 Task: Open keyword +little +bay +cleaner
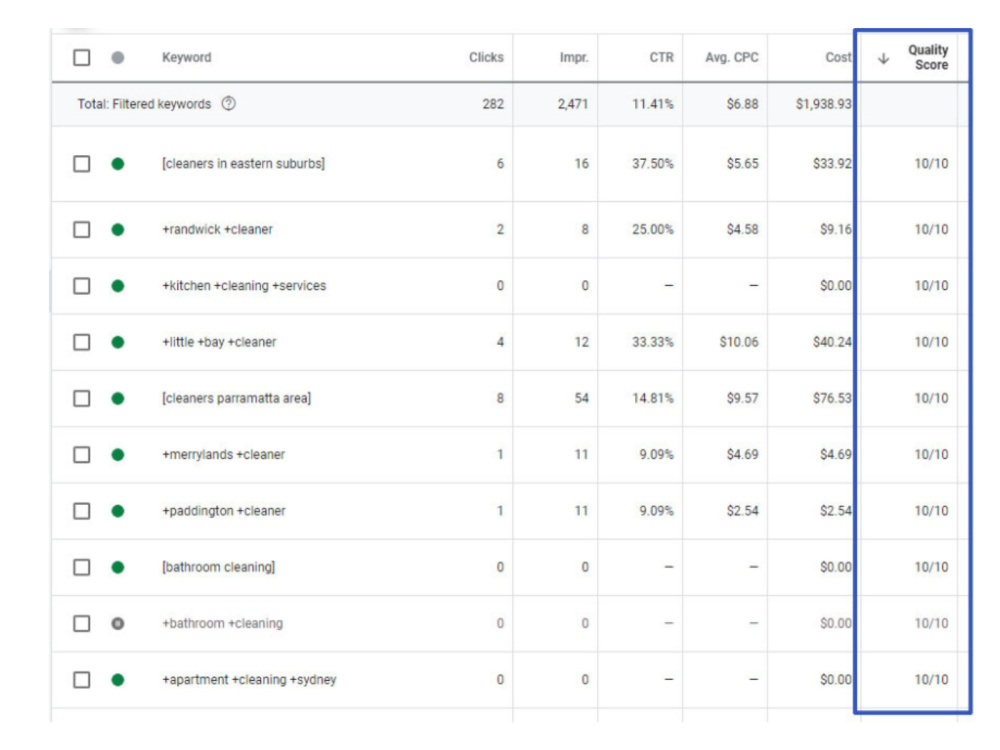click(219, 342)
